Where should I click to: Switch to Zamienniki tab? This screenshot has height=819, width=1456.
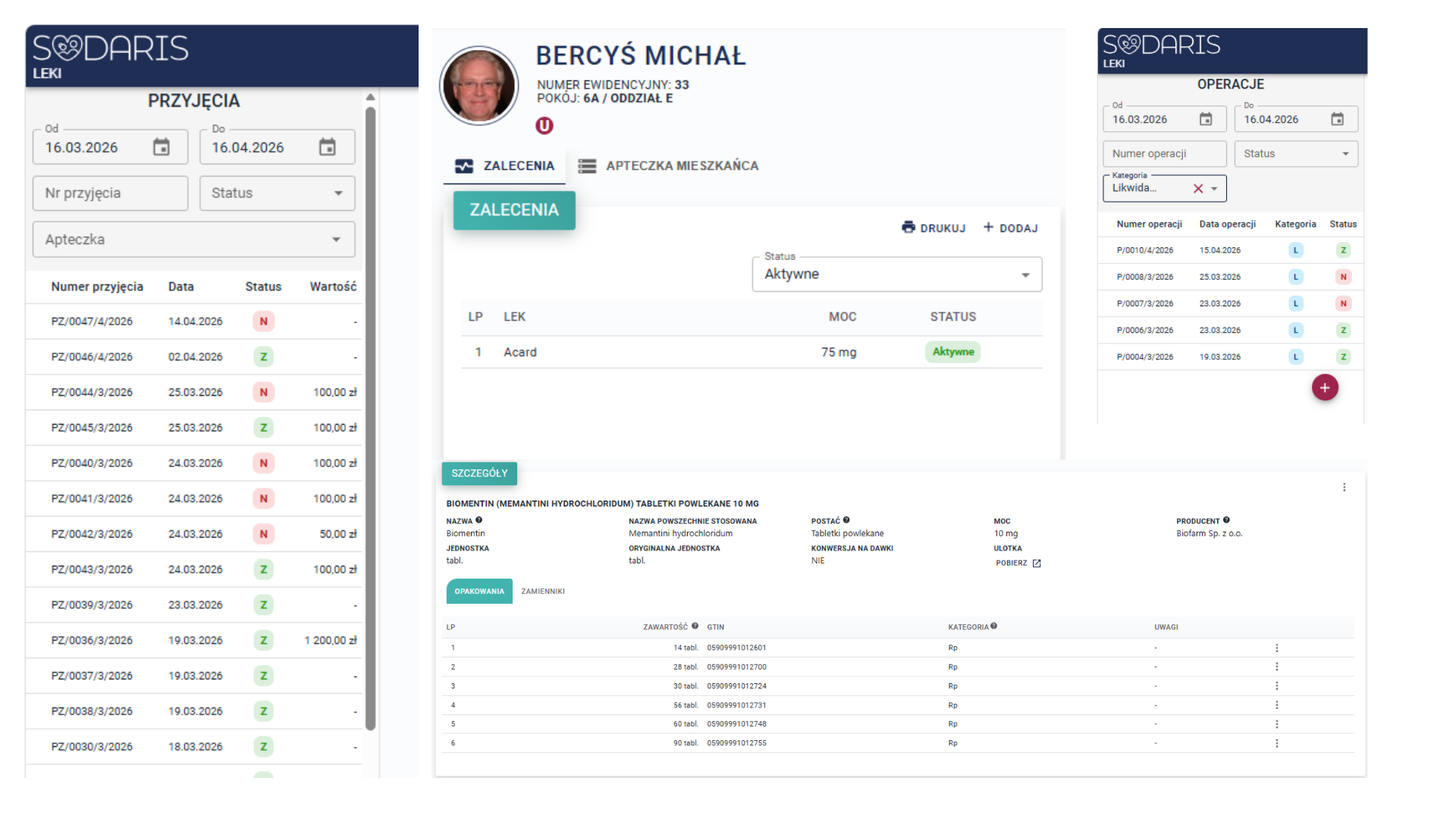[x=543, y=591]
